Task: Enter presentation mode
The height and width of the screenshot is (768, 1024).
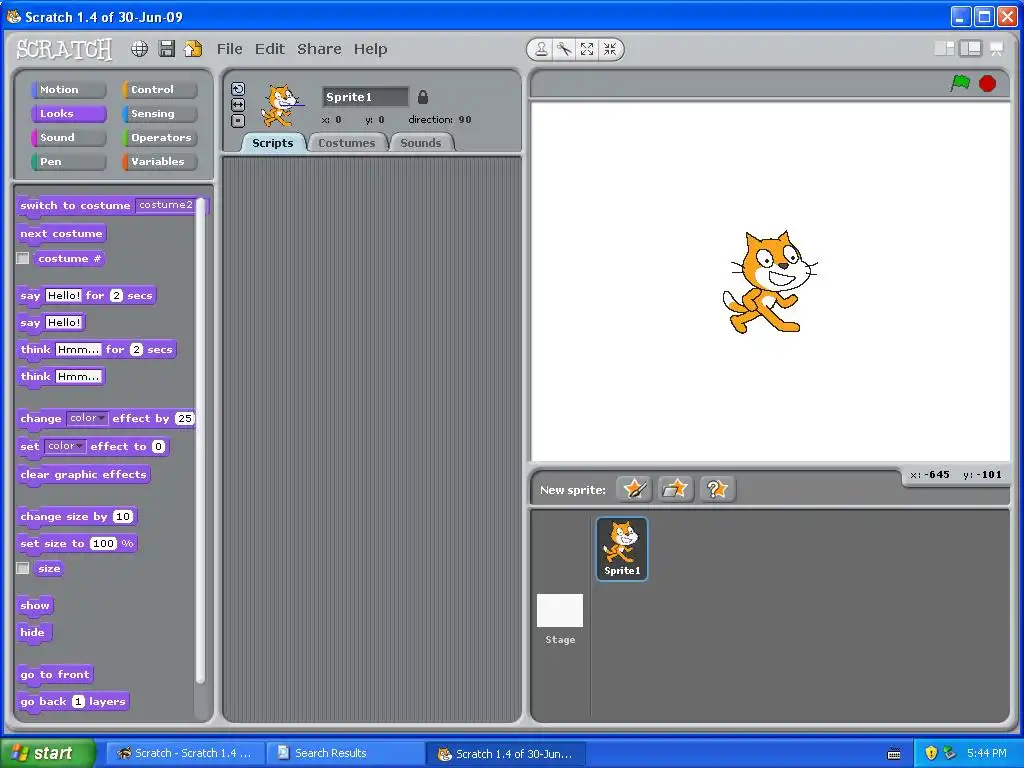Action: coord(997,48)
